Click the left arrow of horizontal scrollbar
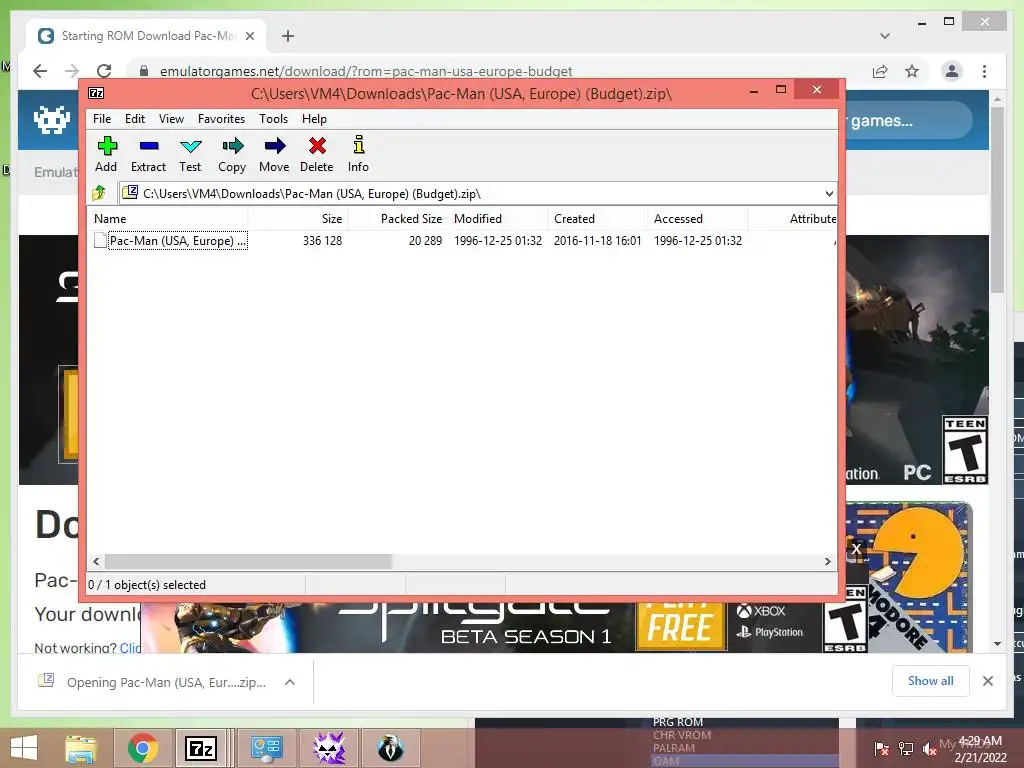This screenshot has height=768, width=1024. coord(96,562)
